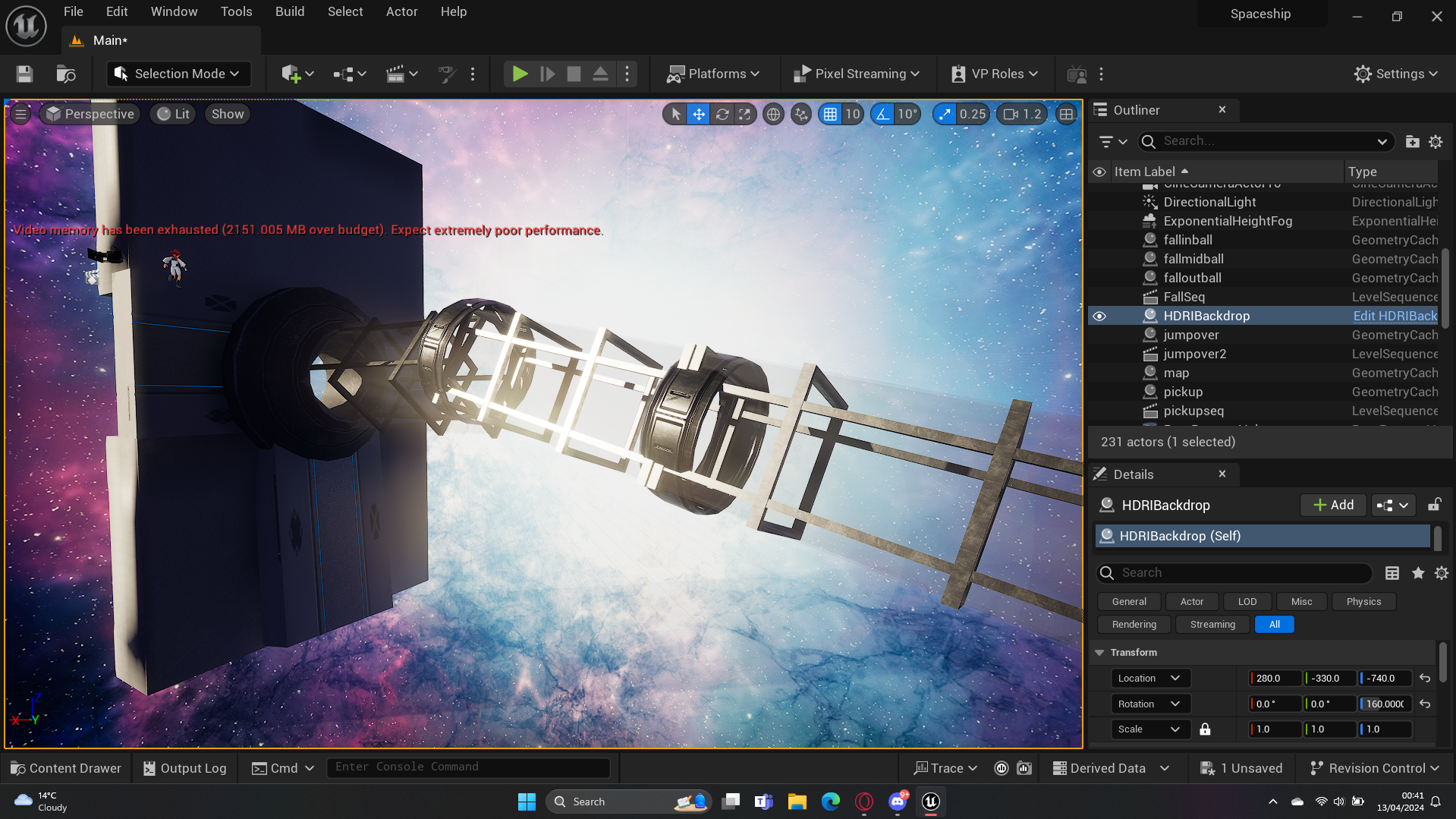The height and width of the screenshot is (819, 1456).
Task: Click the skip frame button
Action: (x=547, y=74)
